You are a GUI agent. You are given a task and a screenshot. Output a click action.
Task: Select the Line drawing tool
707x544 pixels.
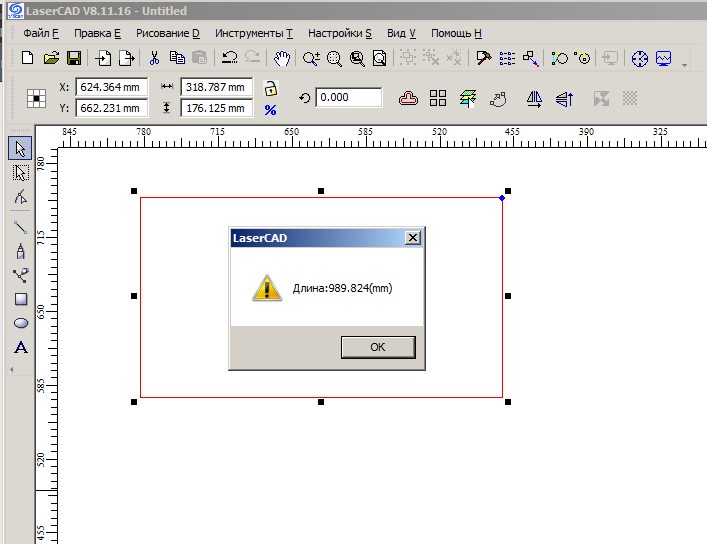coord(21,227)
